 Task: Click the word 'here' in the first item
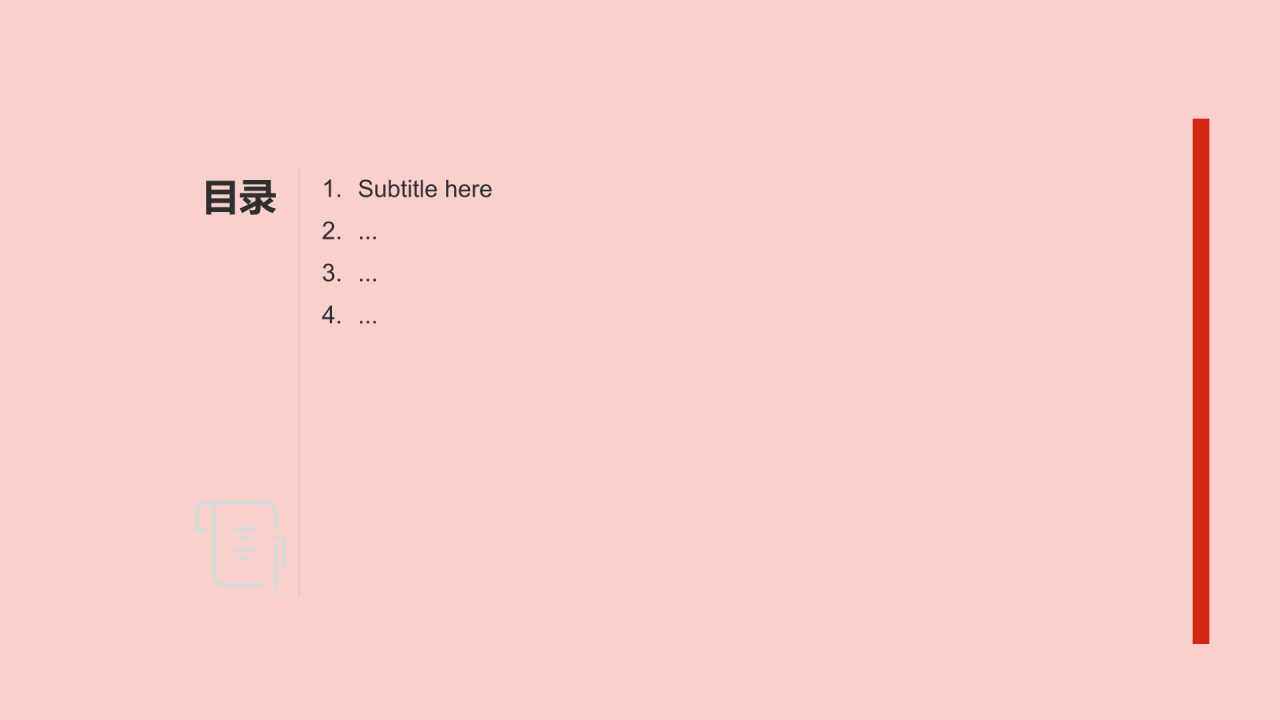coord(469,189)
